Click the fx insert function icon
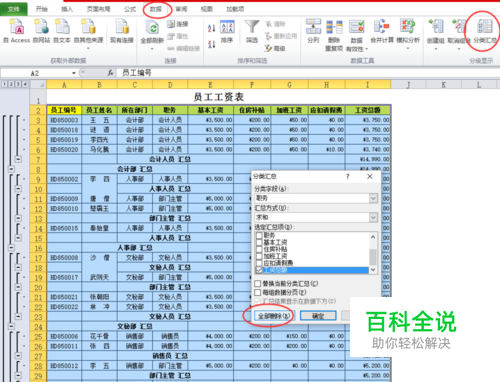The width and height of the screenshot is (500, 382). point(110,73)
